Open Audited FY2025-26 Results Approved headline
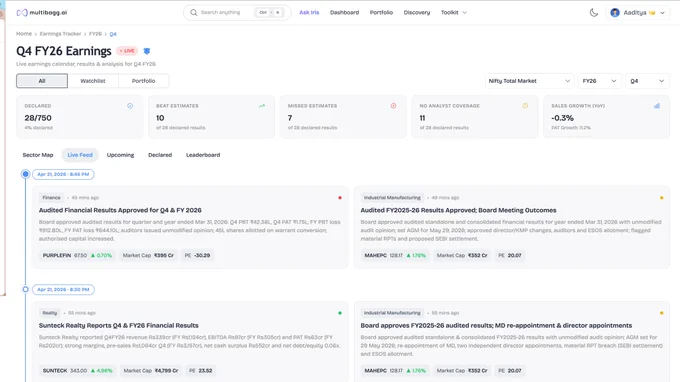The image size is (680, 382). 458,210
